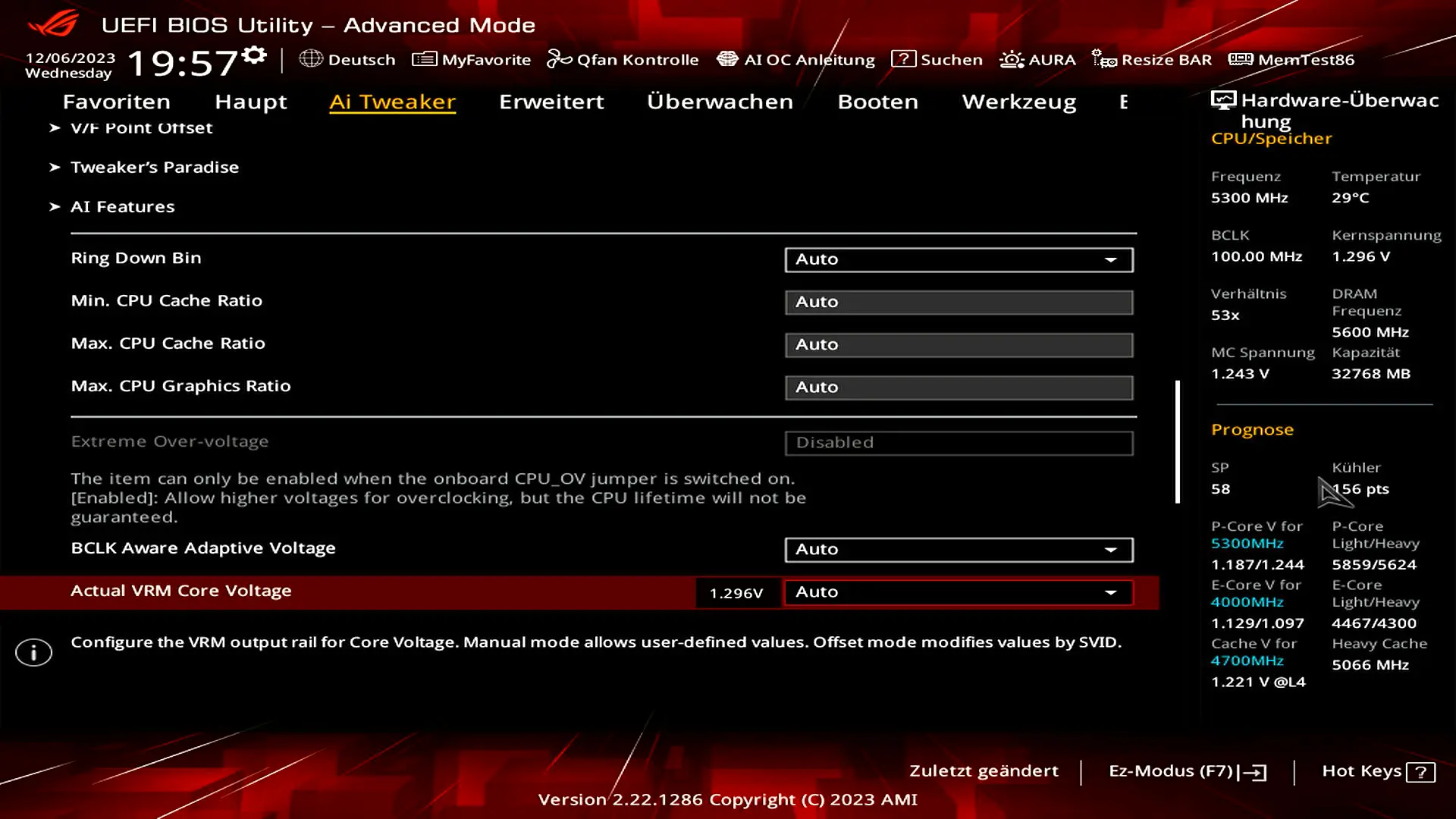Click the vertical scrollbar thumb
Image resolution: width=1456 pixels, height=819 pixels.
[1178, 441]
